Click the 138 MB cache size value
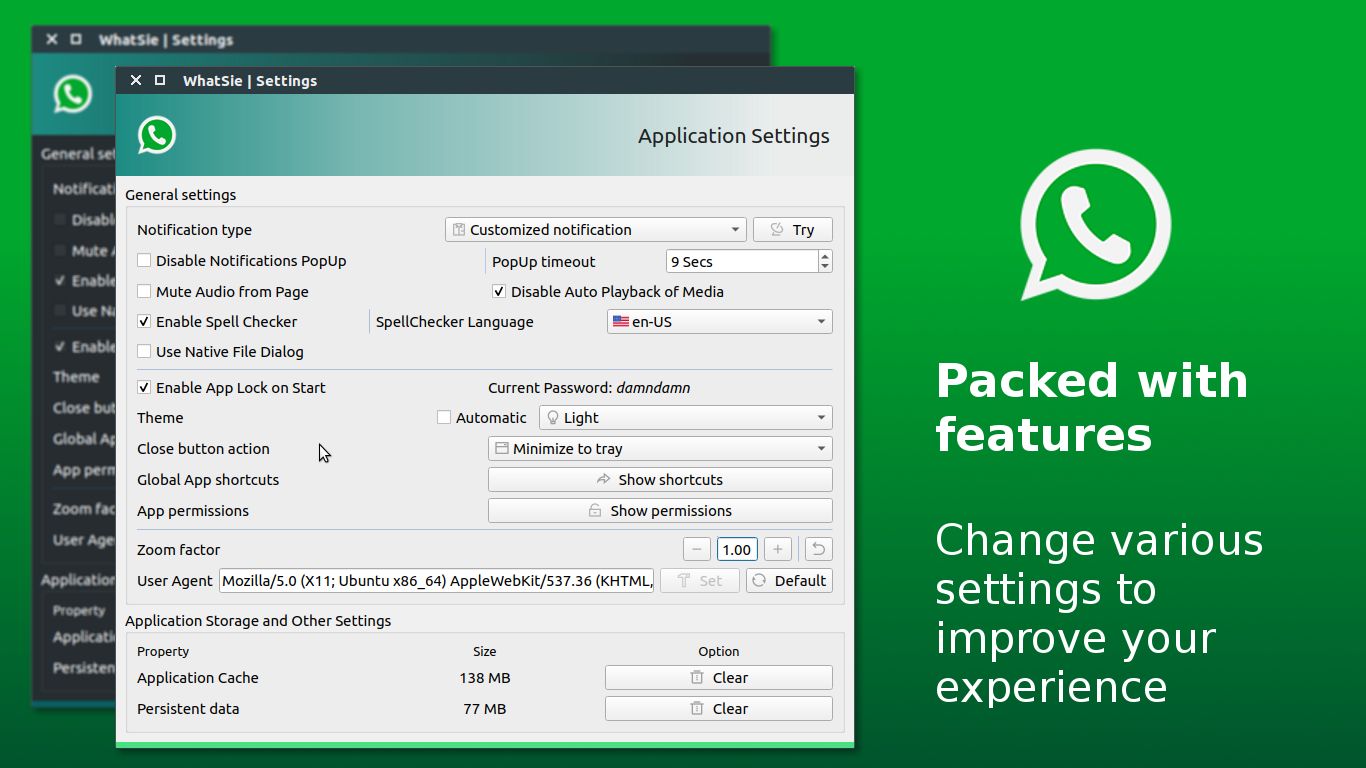This screenshot has height=768, width=1366. coord(485,678)
